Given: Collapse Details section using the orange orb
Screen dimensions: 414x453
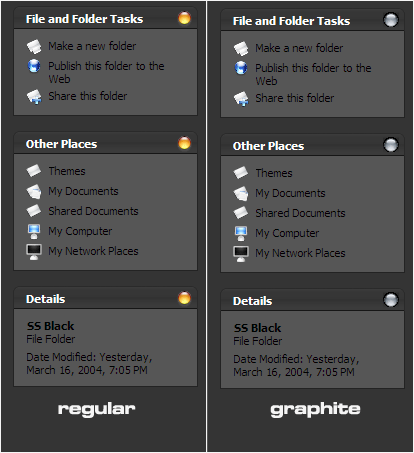Looking at the screenshot, I should click(x=184, y=298).
